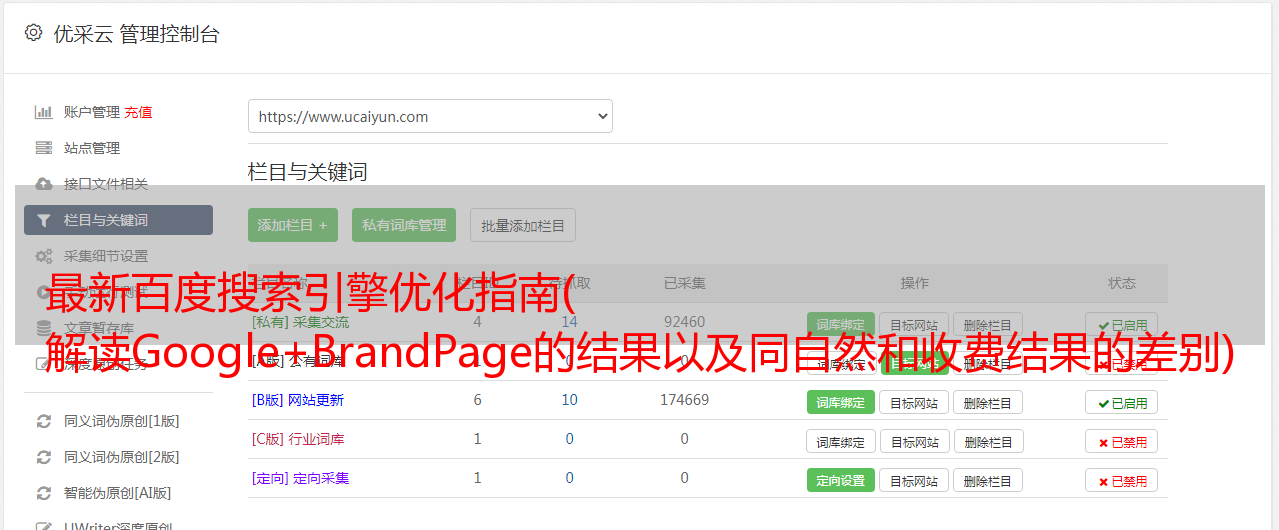
Task: Select 栏目与关键词 in the sidebar
Action: click(118, 220)
